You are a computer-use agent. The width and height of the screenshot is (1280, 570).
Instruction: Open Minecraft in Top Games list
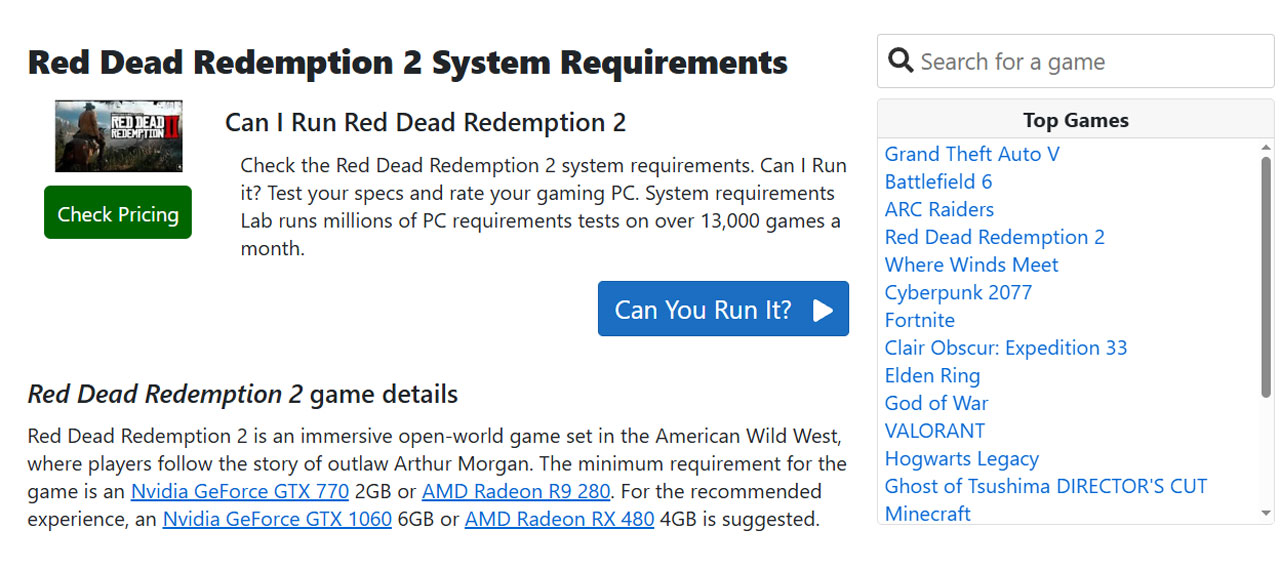(928, 514)
